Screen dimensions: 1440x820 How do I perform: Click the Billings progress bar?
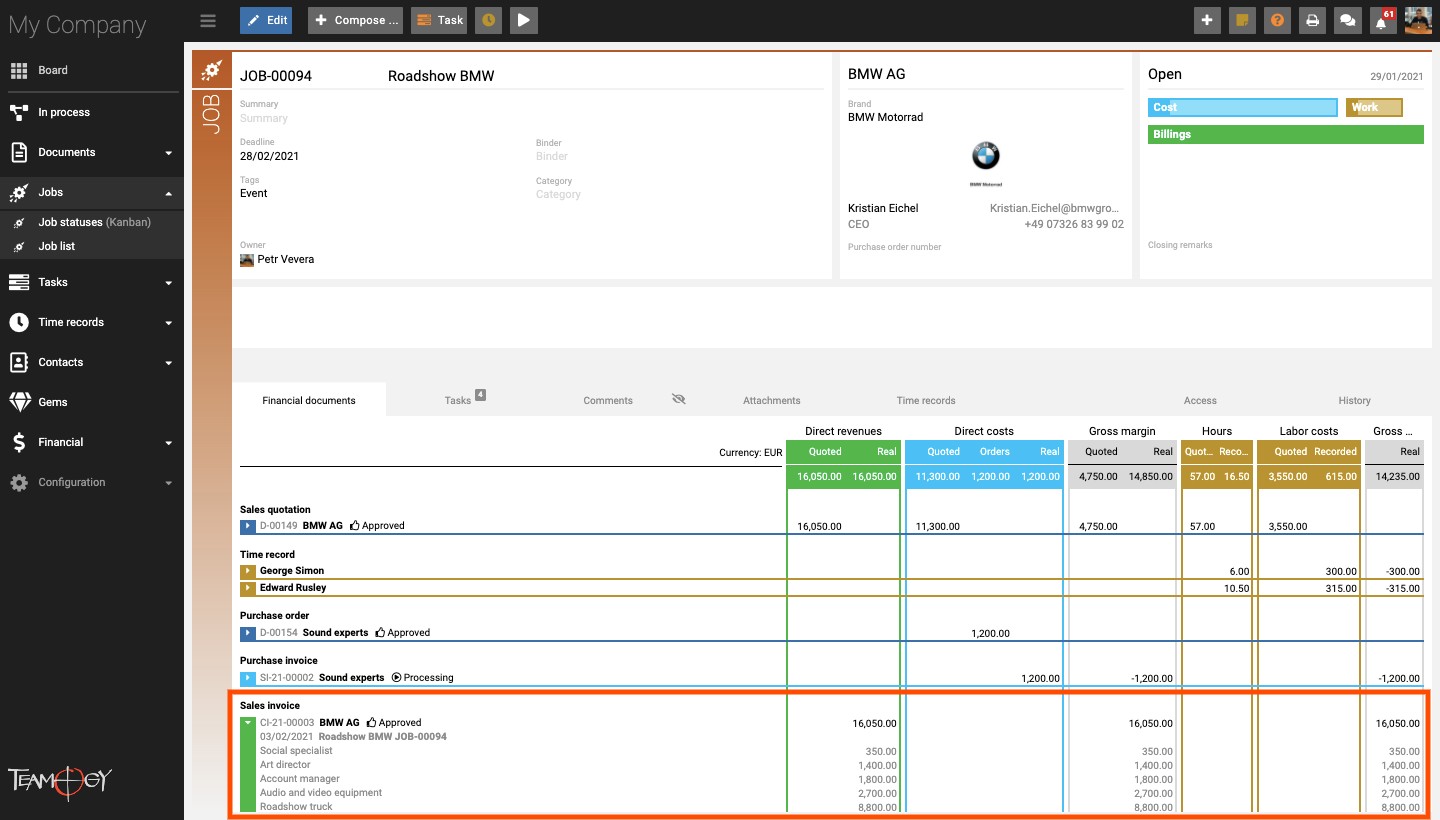click(1286, 134)
